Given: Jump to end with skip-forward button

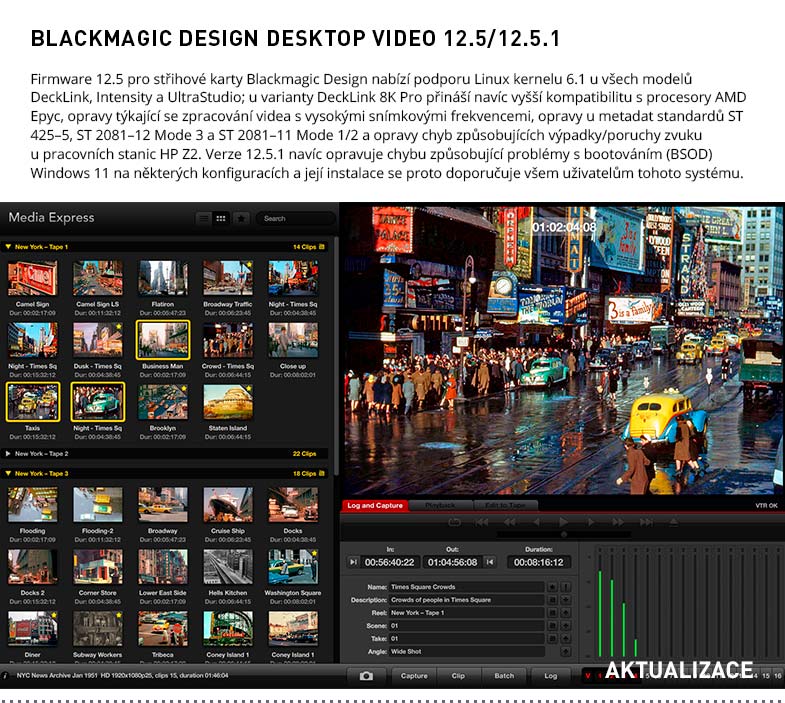Looking at the screenshot, I should (646, 522).
